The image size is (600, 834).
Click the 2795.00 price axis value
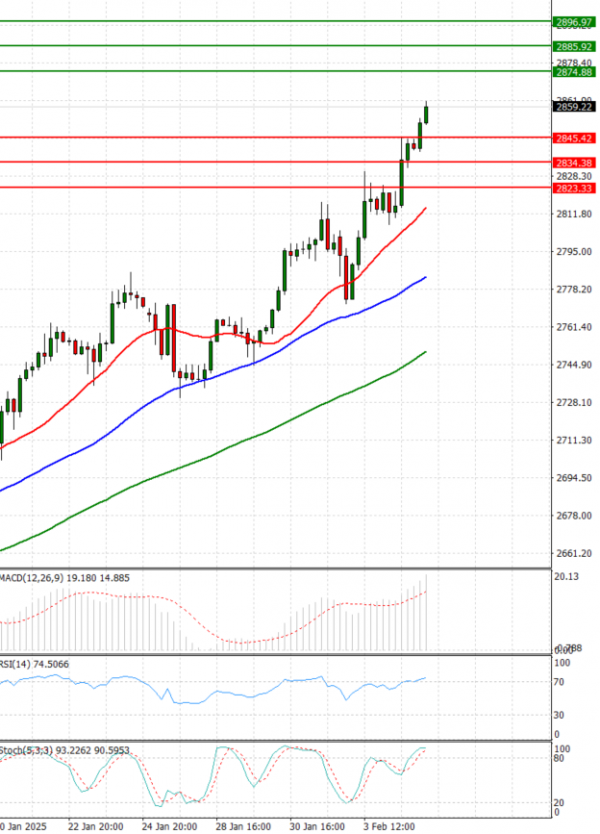pyautogui.click(x=574, y=251)
